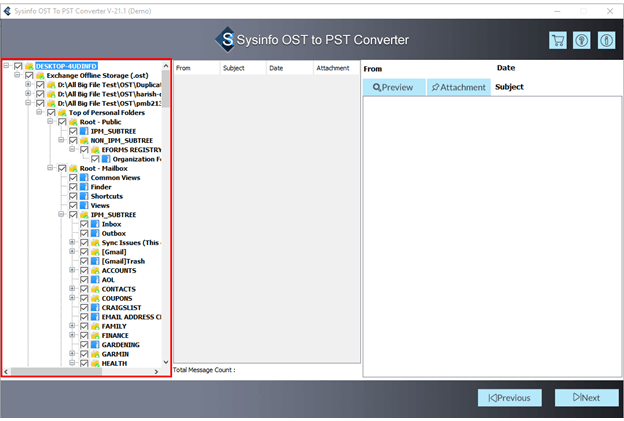Switch to the Preview tab
Image resolution: width=624 pixels, height=421 pixels.
coord(394,87)
